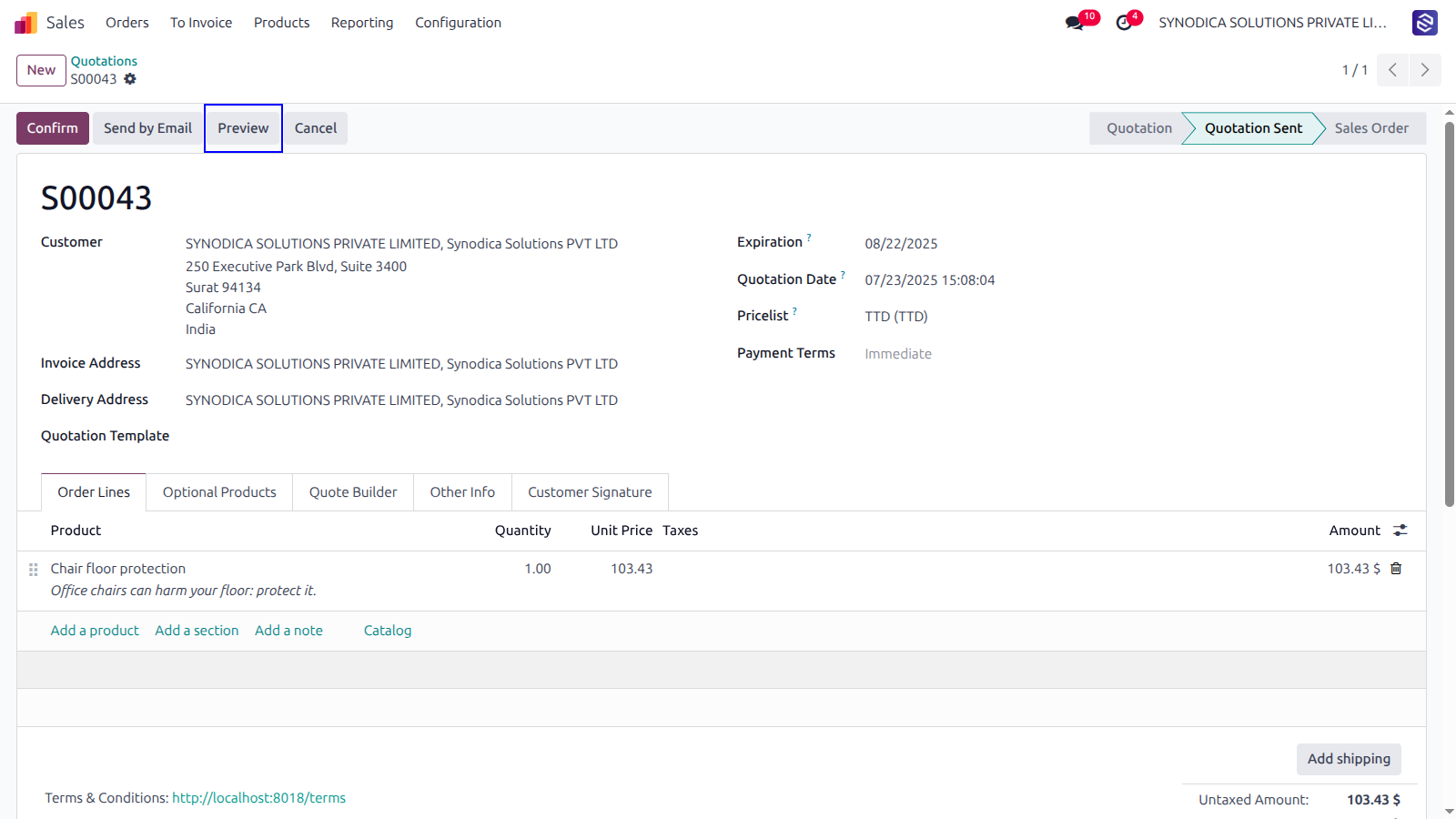The width and height of the screenshot is (1456, 819).
Task: Click the pager 1 / 1 counter
Action: coord(1354,70)
